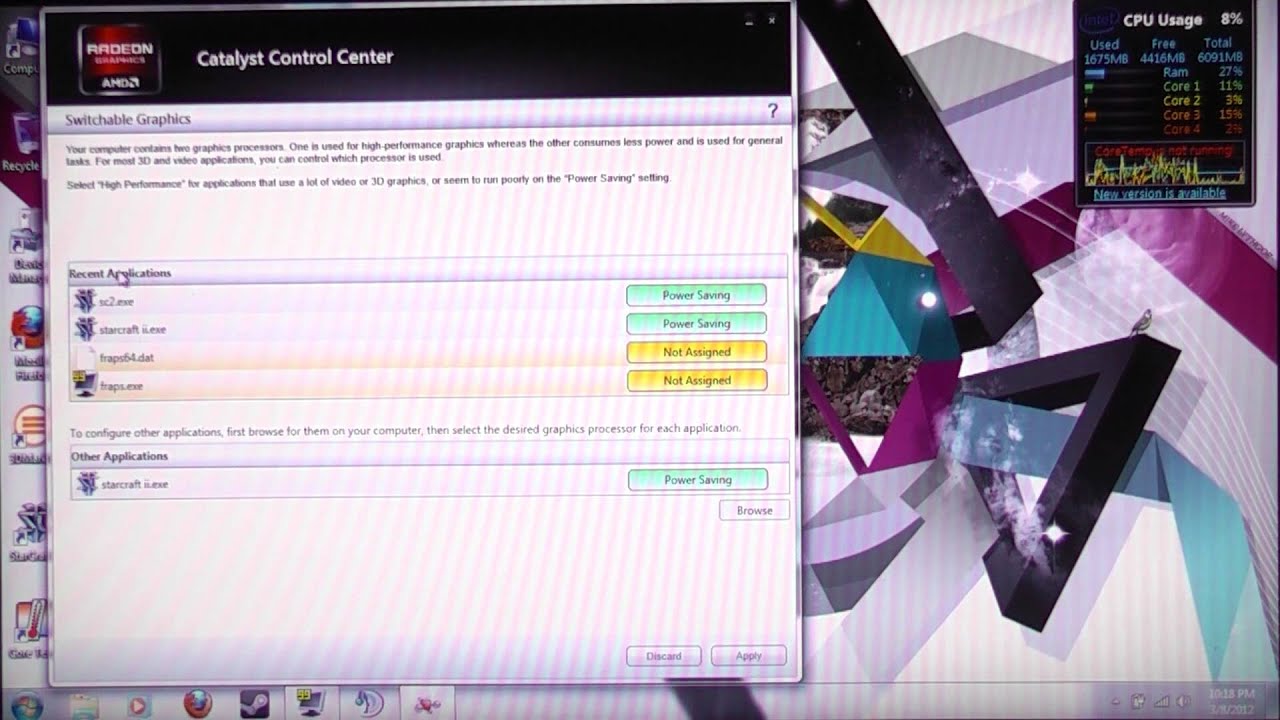Screen dimensions: 1280x720
Task: Select starcraft ii.exe icon under Recent Applications
Action: 85,328
